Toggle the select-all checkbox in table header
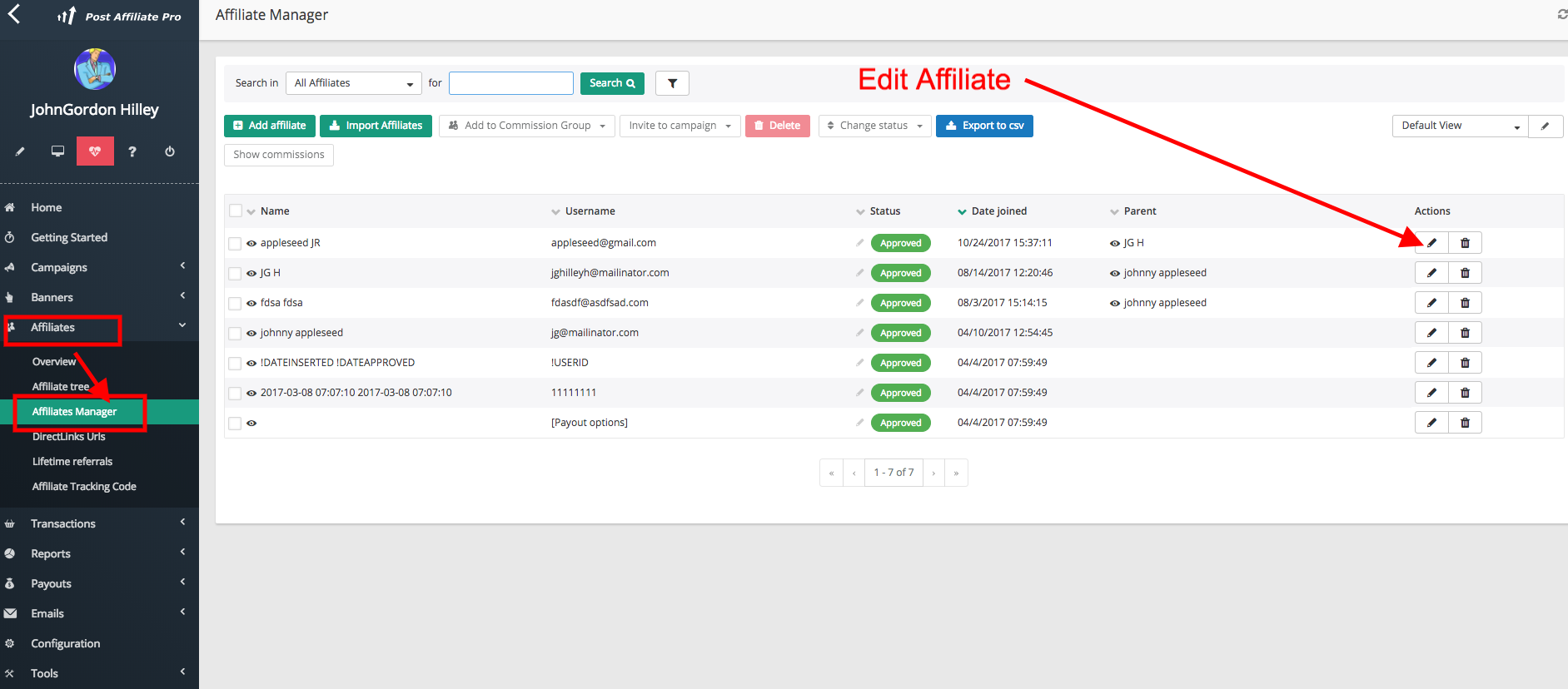1568x689 pixels. 236,211
